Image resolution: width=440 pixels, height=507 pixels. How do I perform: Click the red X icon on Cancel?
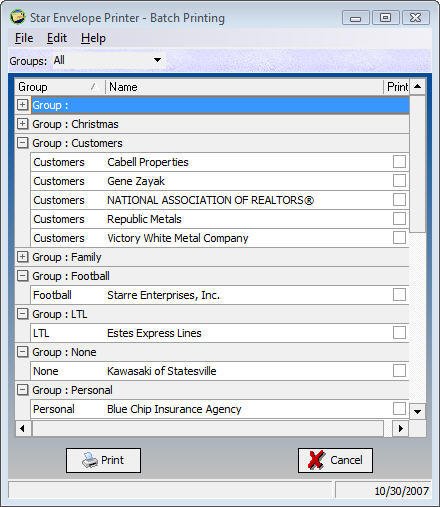(317, 460)
